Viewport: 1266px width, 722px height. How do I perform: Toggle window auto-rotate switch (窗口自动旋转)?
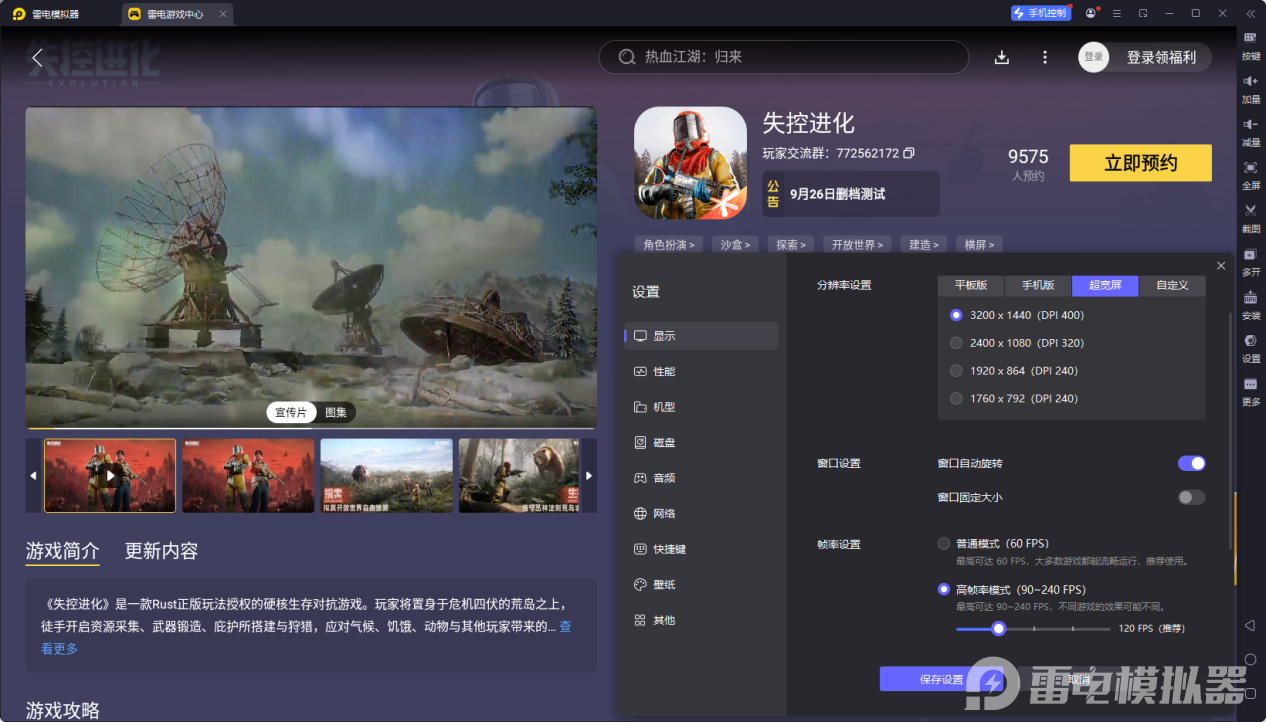point(1191,463)
